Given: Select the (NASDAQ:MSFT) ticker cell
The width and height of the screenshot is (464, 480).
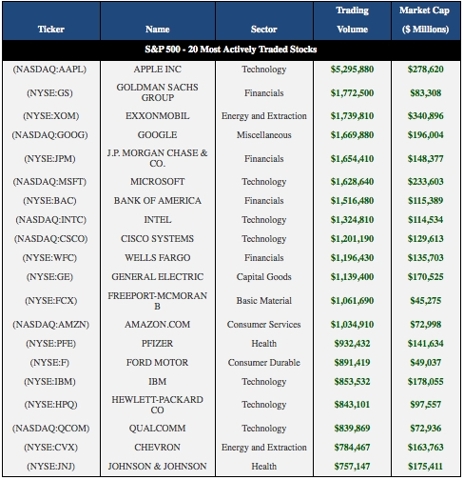Looking at the screenshot, I should coord(50,182).
